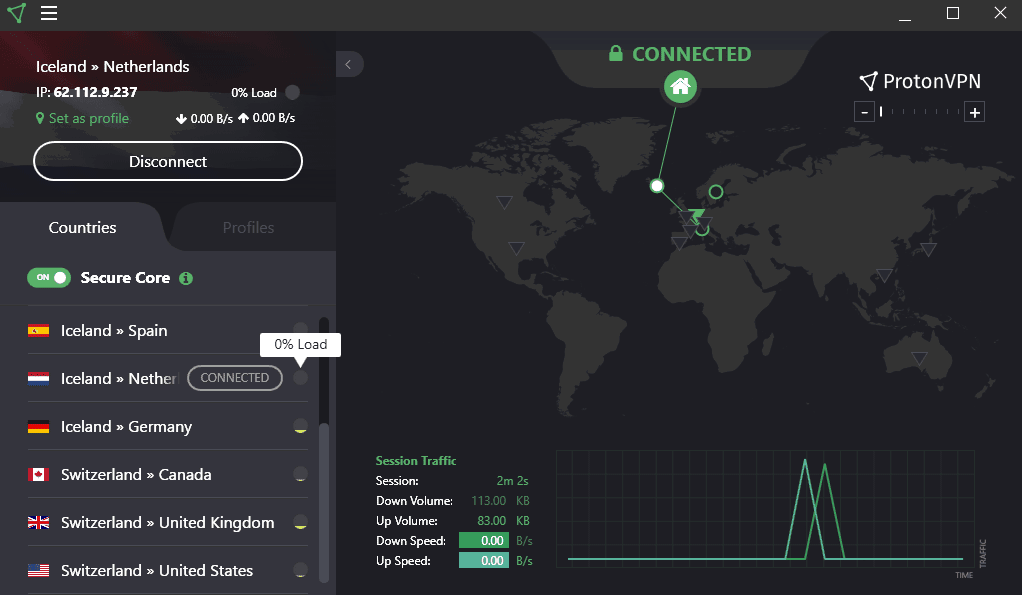Image resolution: width=1022 pixels, height=595 pixels.
Task: Click the Sweden ring marker on the map
Action: 716,192
